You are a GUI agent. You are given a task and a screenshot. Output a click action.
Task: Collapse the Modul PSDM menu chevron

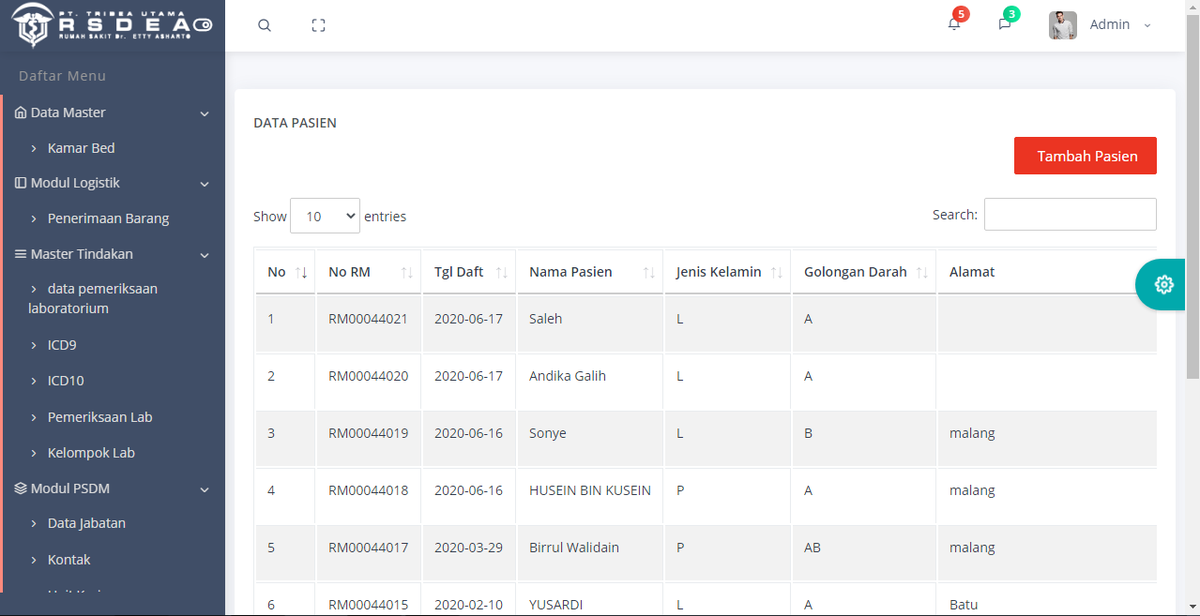click(x=205, y=490)
